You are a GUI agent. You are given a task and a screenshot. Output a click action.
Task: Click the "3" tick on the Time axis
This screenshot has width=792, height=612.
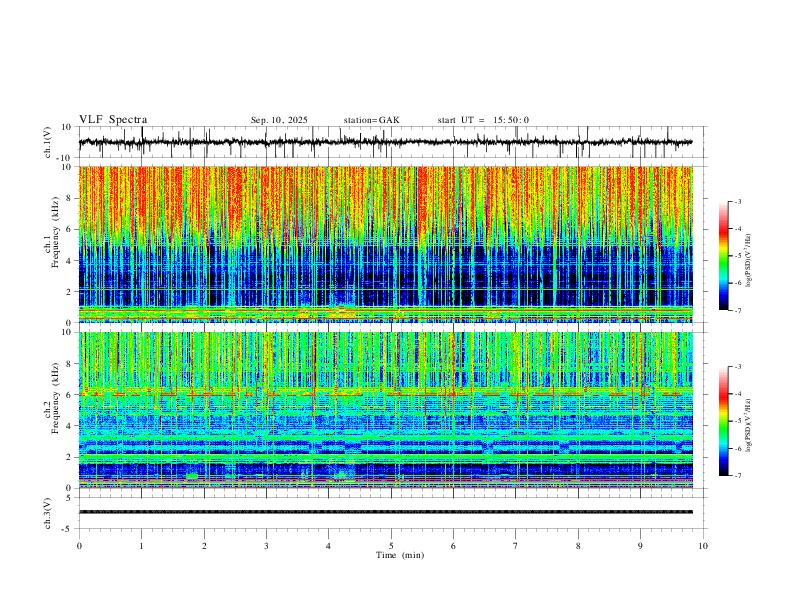click(266, 546)
